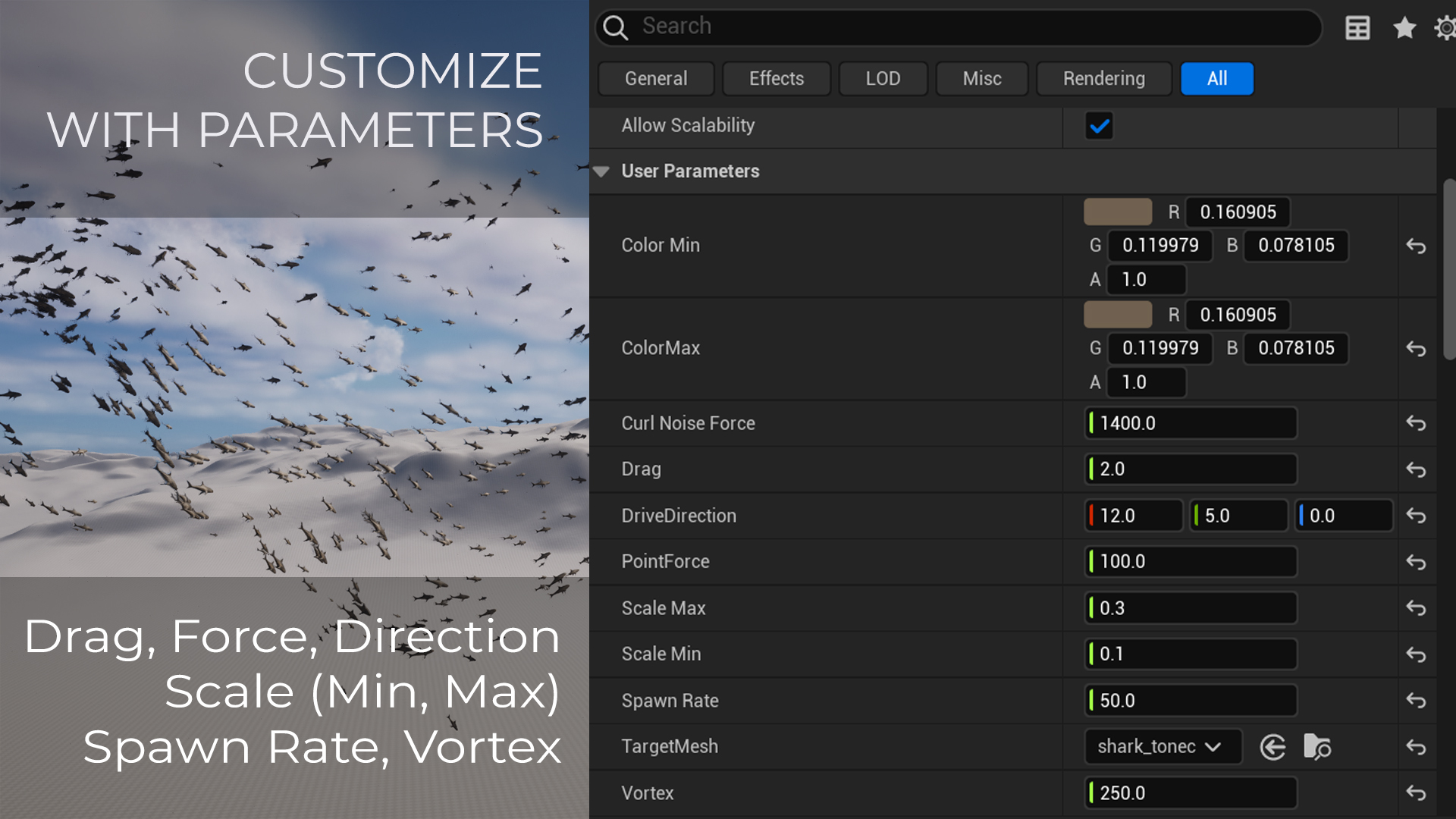Collapse the User Parameters section
Viewport: 1456px width, 819px height.
point(602,171)
